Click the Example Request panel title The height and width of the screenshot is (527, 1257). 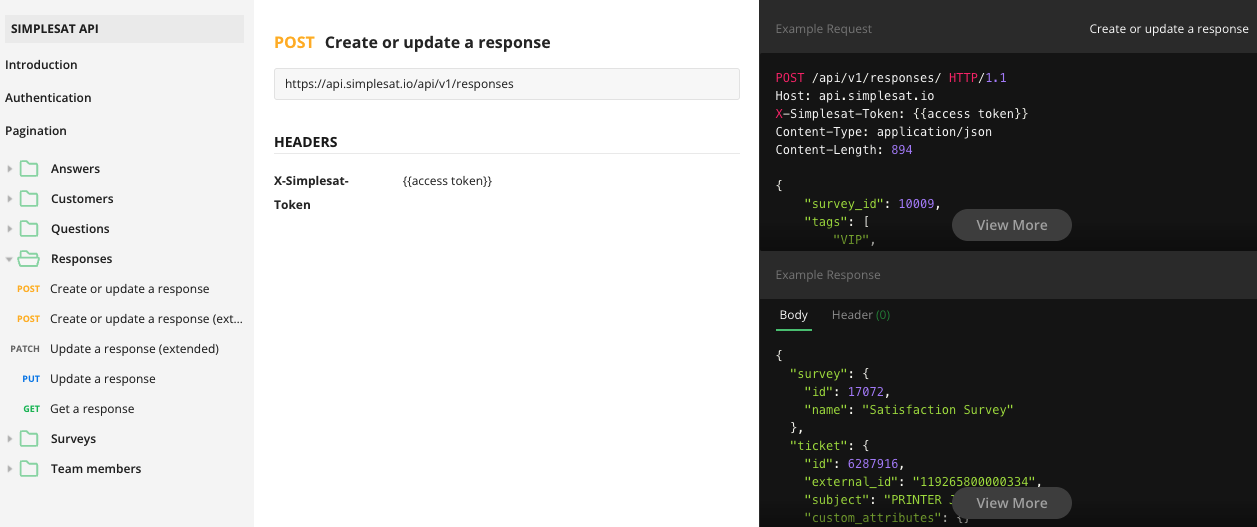824,29
